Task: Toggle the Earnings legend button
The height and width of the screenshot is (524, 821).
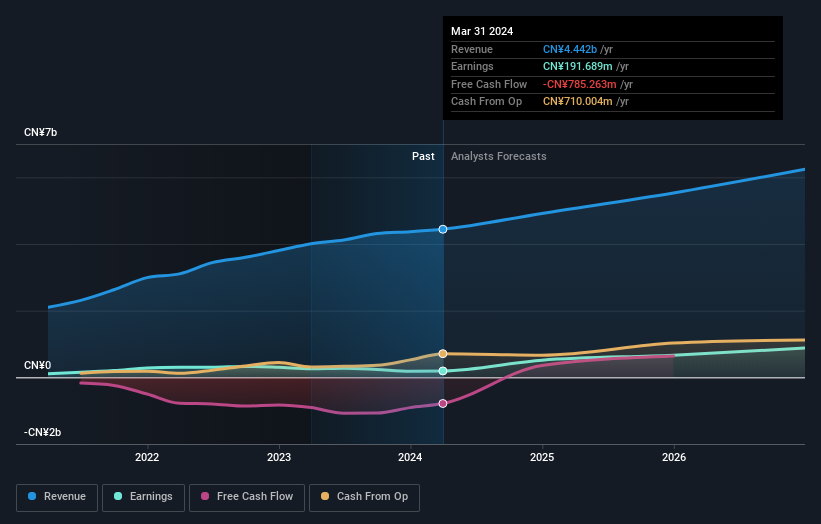Action: pyautogui.click(x=143, y=497)
